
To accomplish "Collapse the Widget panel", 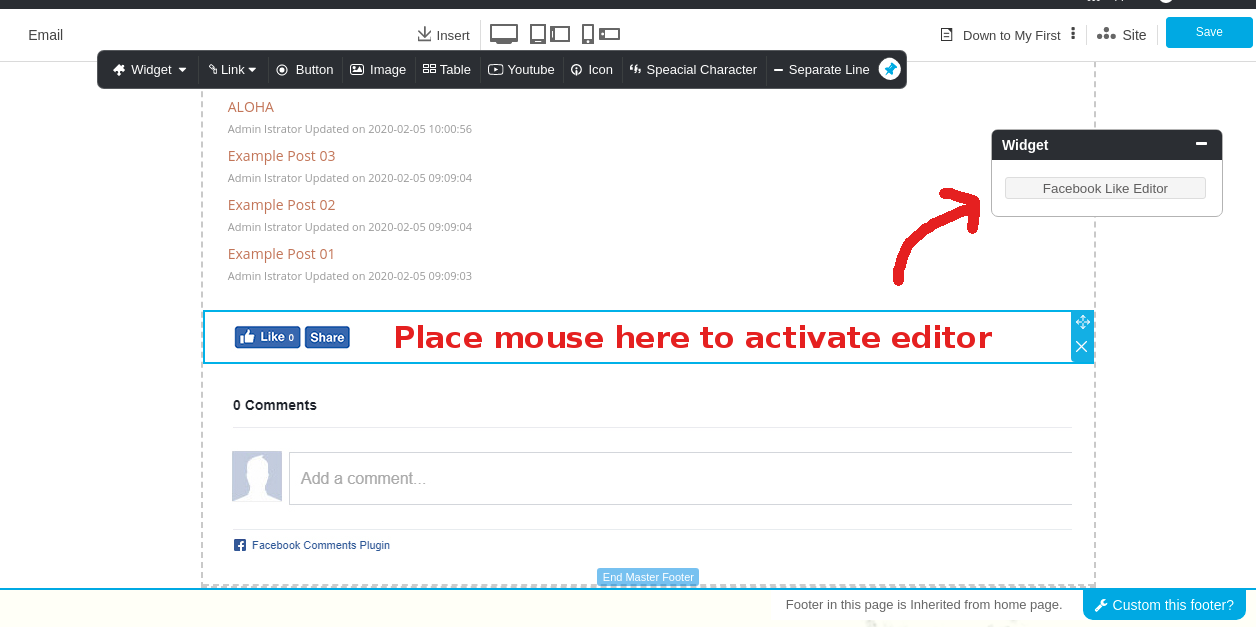I will coord(1201,144).
